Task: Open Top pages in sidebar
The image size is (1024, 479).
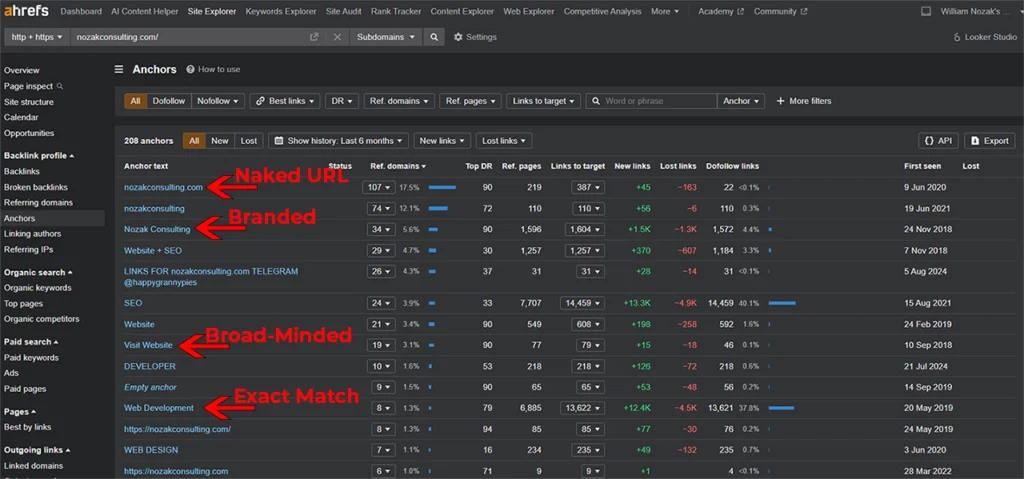Action: pyautogui.click(x=24, y=304)
